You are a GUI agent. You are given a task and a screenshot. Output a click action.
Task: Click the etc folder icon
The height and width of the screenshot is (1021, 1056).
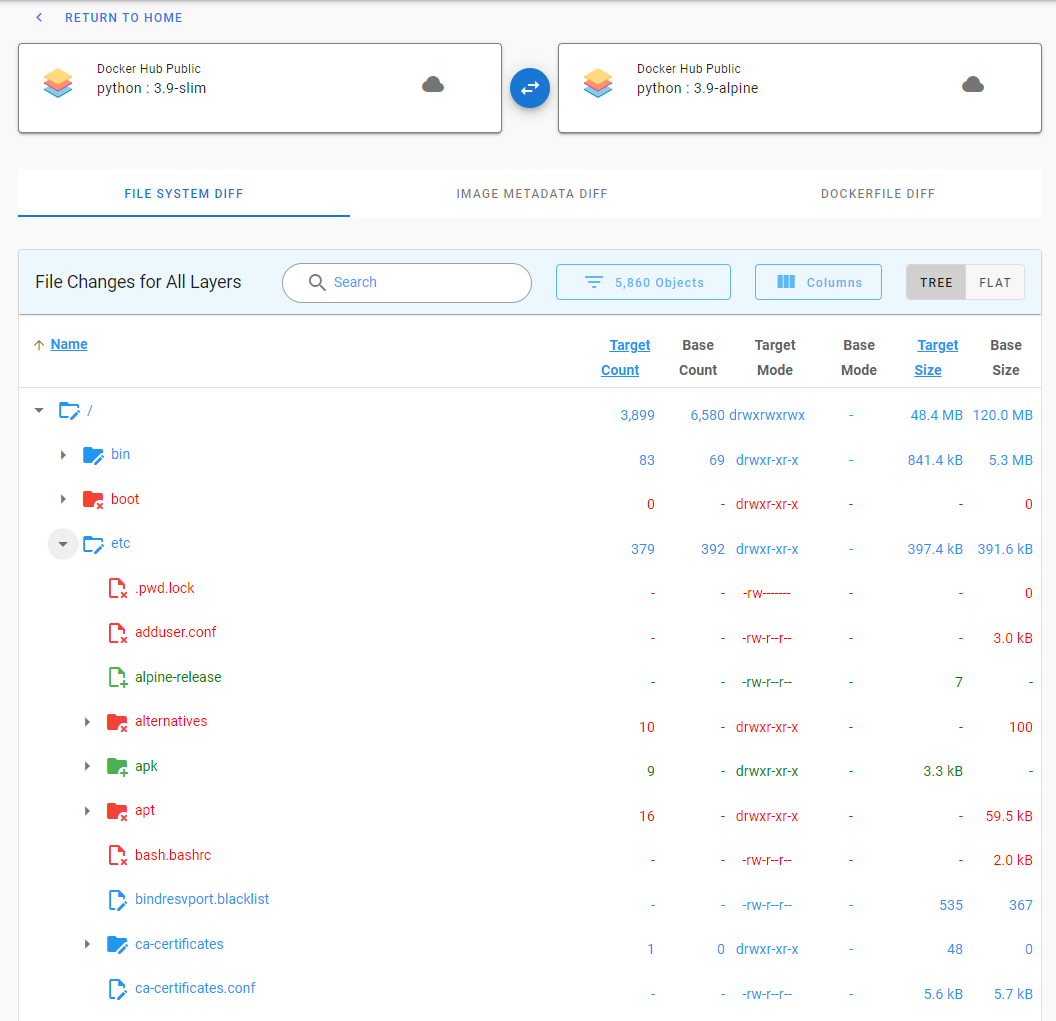(x=93, y=544)
